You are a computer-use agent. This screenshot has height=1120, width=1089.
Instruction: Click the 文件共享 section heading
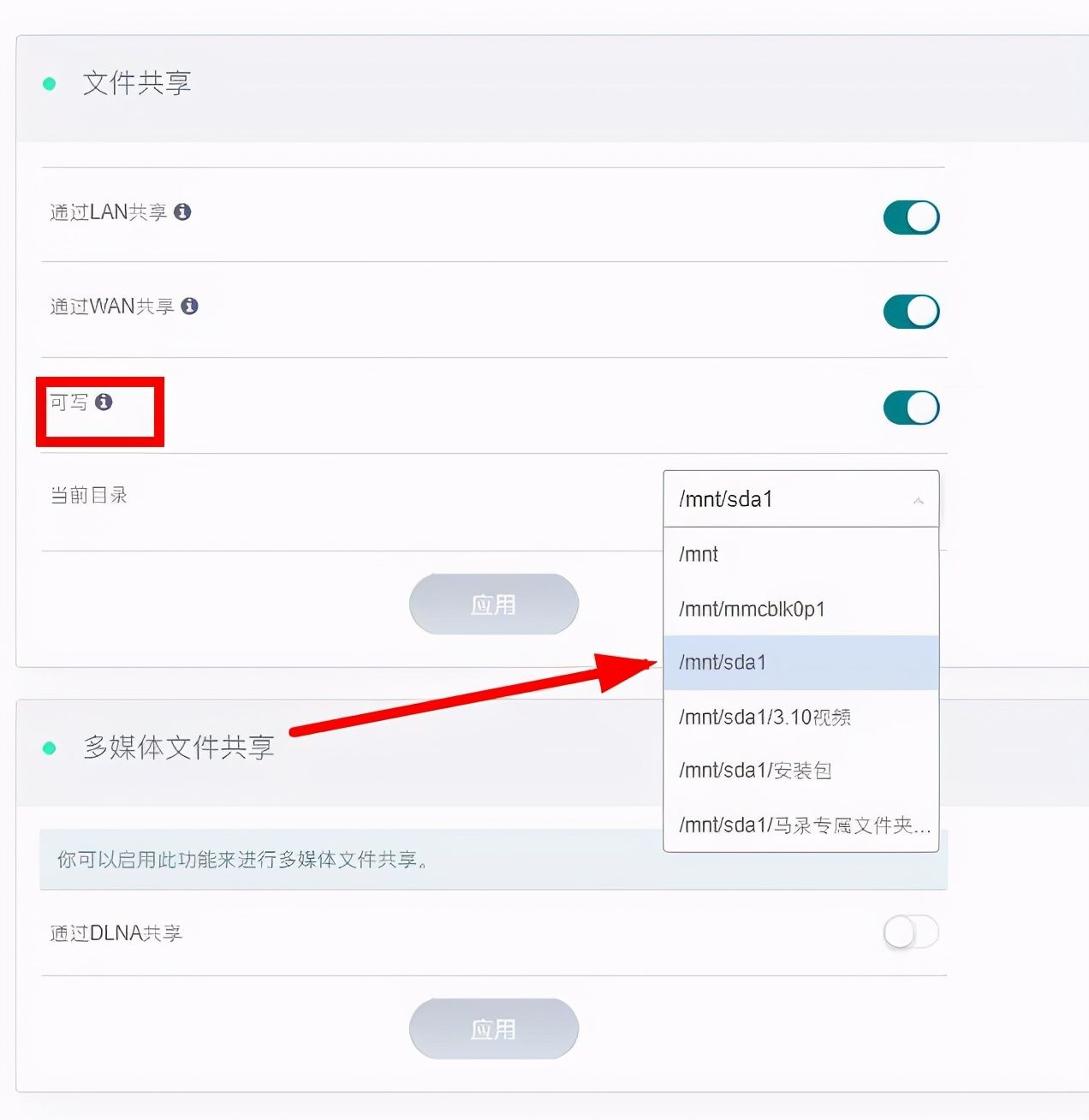(x=137, y=83)
